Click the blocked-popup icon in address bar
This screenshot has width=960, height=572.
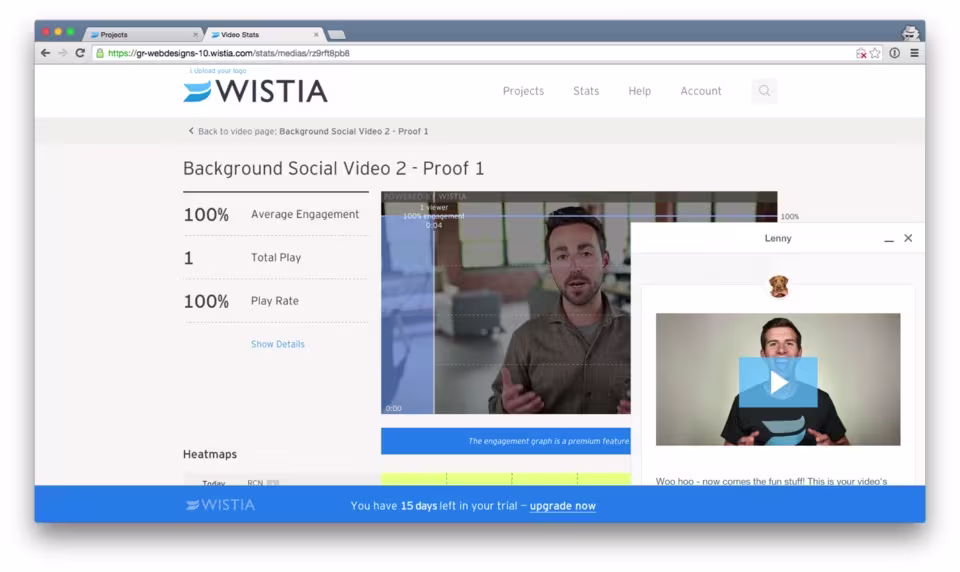pyautogui.click(x=861, y=53)
